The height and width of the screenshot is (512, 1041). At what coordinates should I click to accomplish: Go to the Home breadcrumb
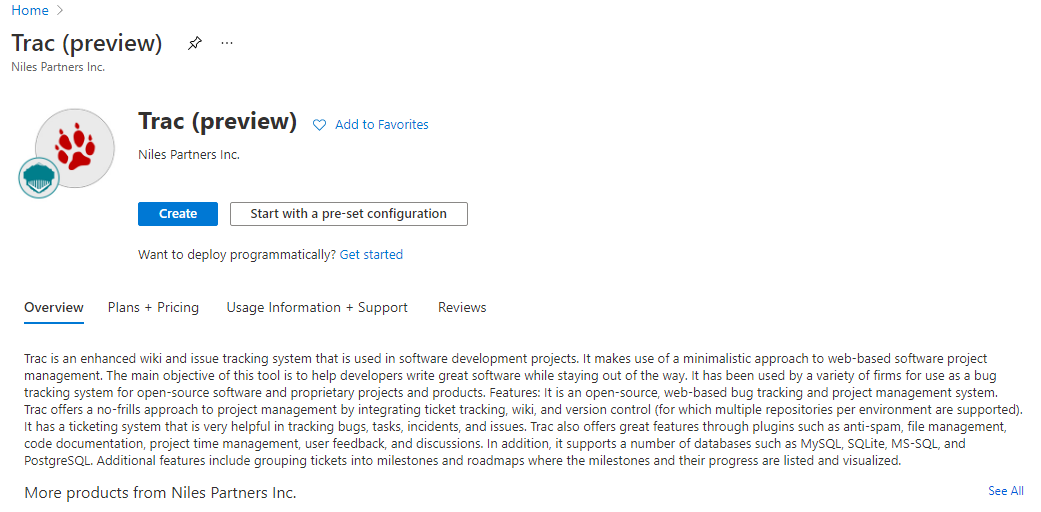coord(30,11)
